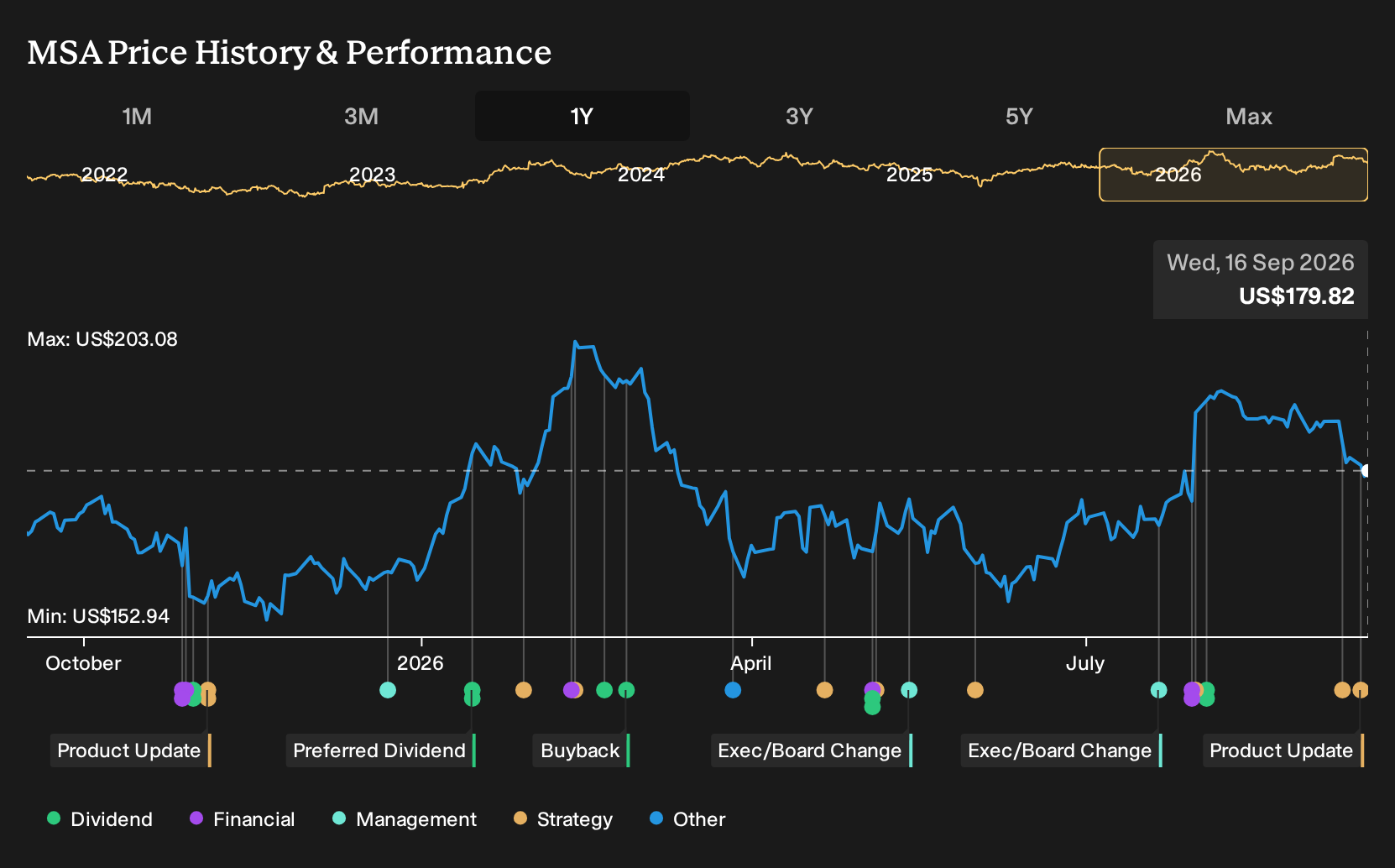Select the orange marker between the two Exec/Board Change markers

pos(974,690)
